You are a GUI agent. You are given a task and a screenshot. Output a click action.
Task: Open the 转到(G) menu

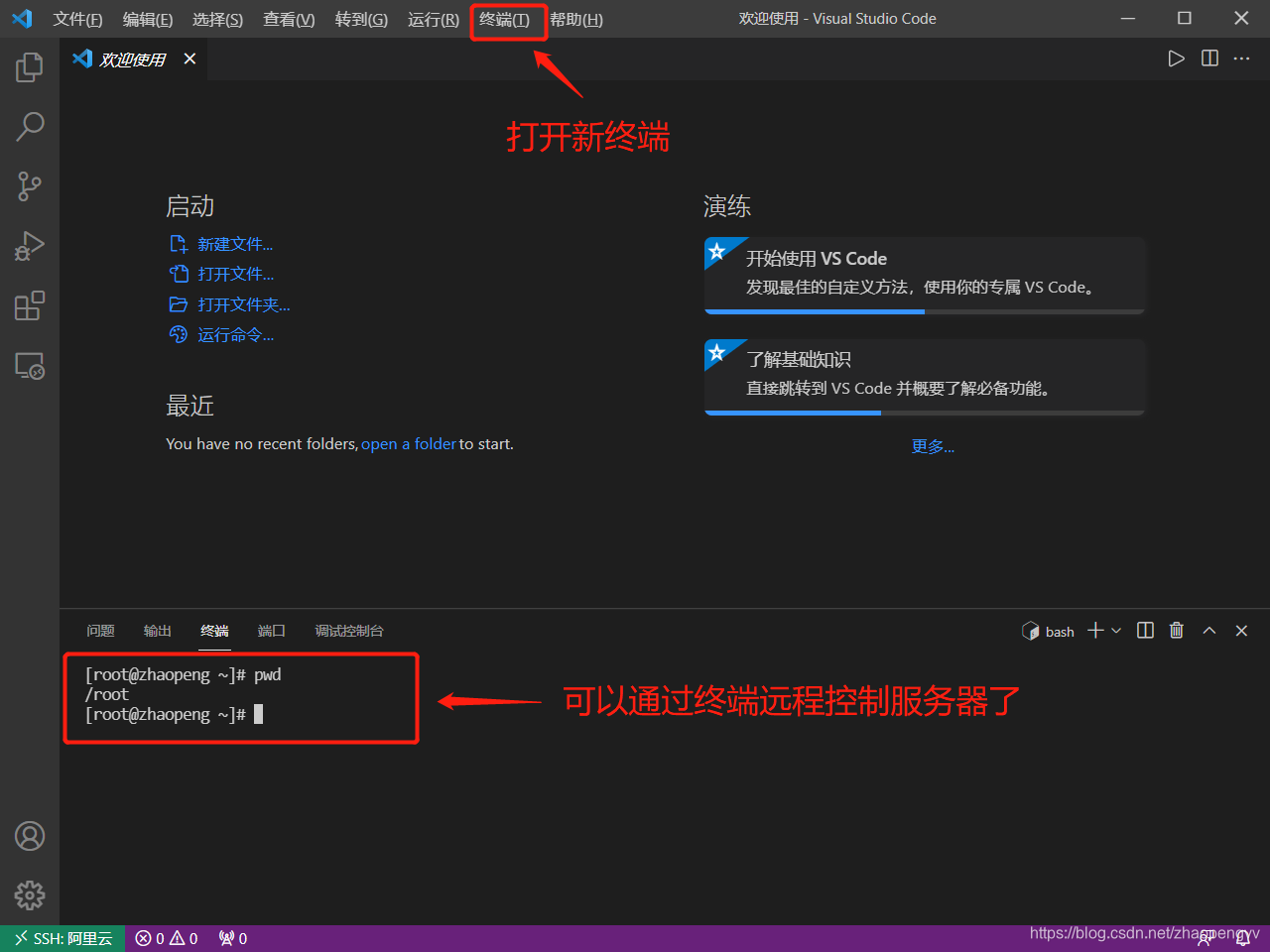click(361, 20)
